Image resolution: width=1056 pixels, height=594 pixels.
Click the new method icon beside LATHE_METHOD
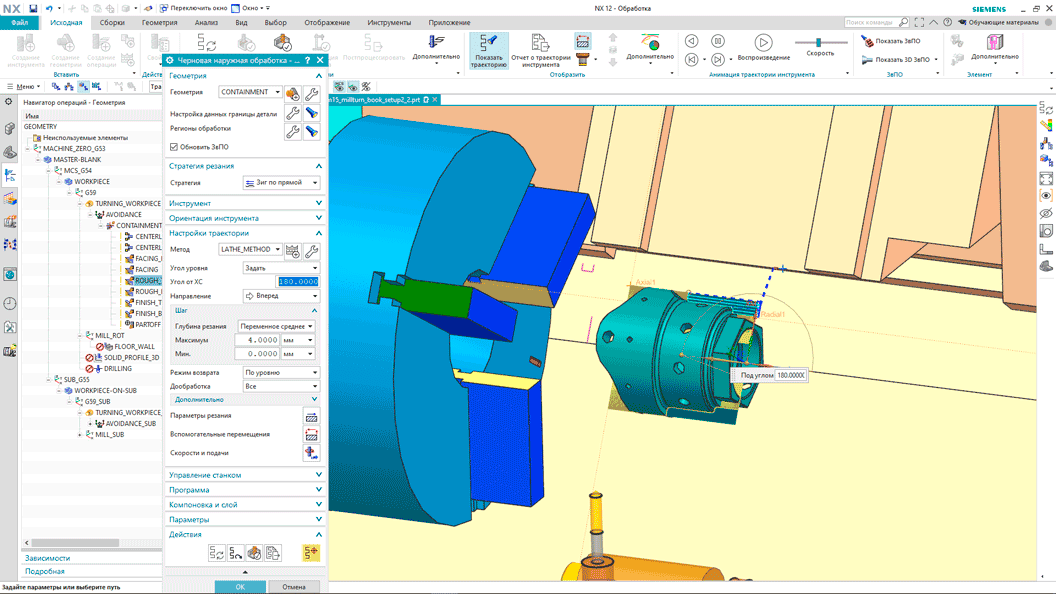pos(292,251)
